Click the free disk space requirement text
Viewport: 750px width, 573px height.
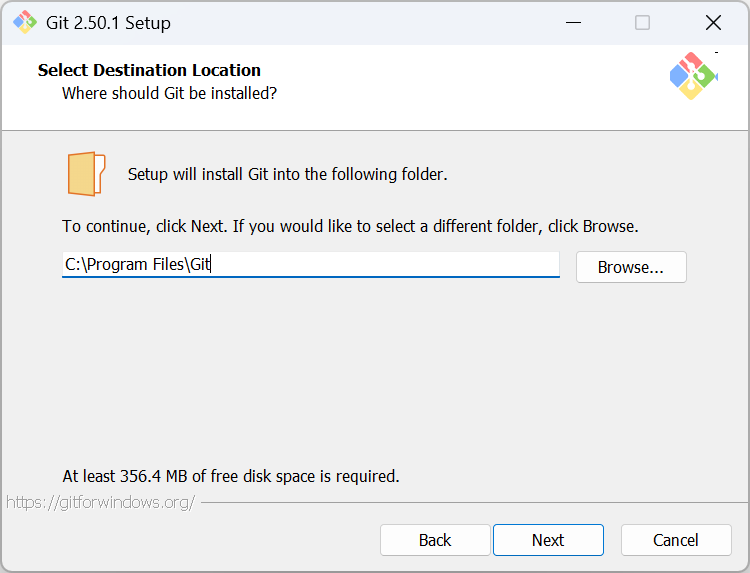pos(231,476)
